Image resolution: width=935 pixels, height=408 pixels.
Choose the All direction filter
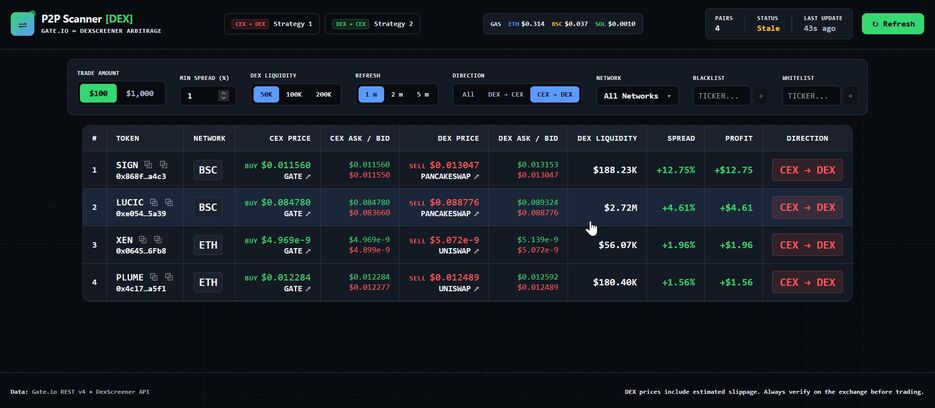(x=468, y=94)
